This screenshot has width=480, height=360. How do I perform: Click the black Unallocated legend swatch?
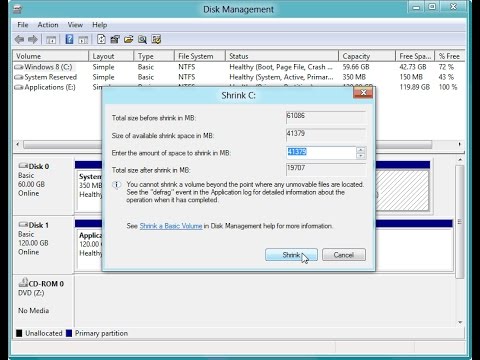pos(19,333)
